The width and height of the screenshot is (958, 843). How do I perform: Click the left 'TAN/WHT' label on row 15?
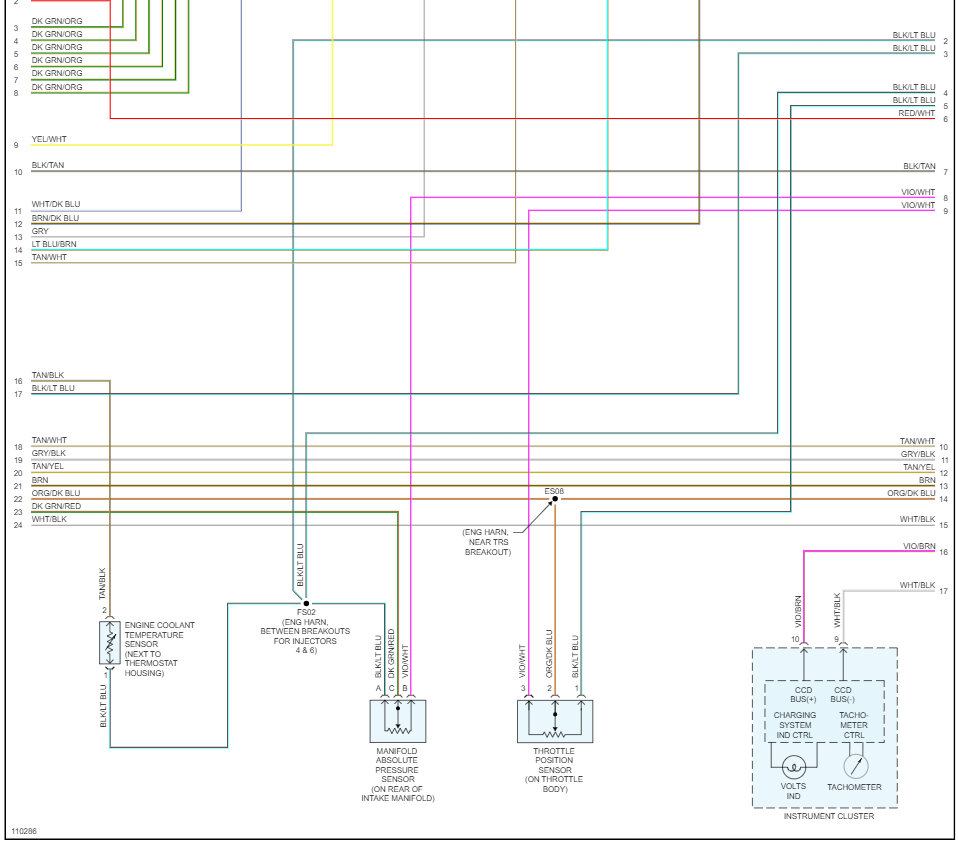(49, 257)
